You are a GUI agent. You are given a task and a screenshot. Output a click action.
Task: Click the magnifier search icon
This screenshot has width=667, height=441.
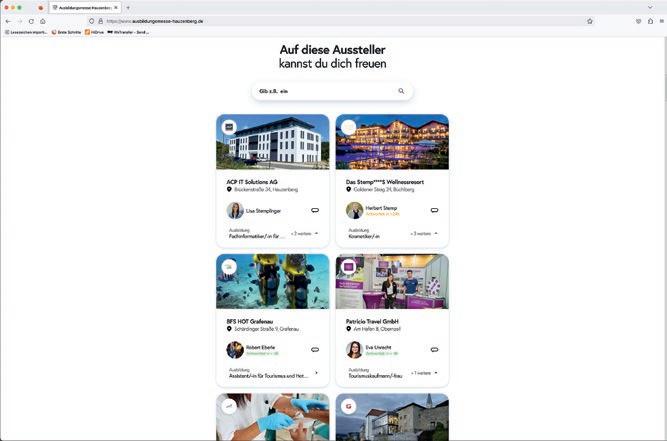pyautogui.click(x=401, y=91)
